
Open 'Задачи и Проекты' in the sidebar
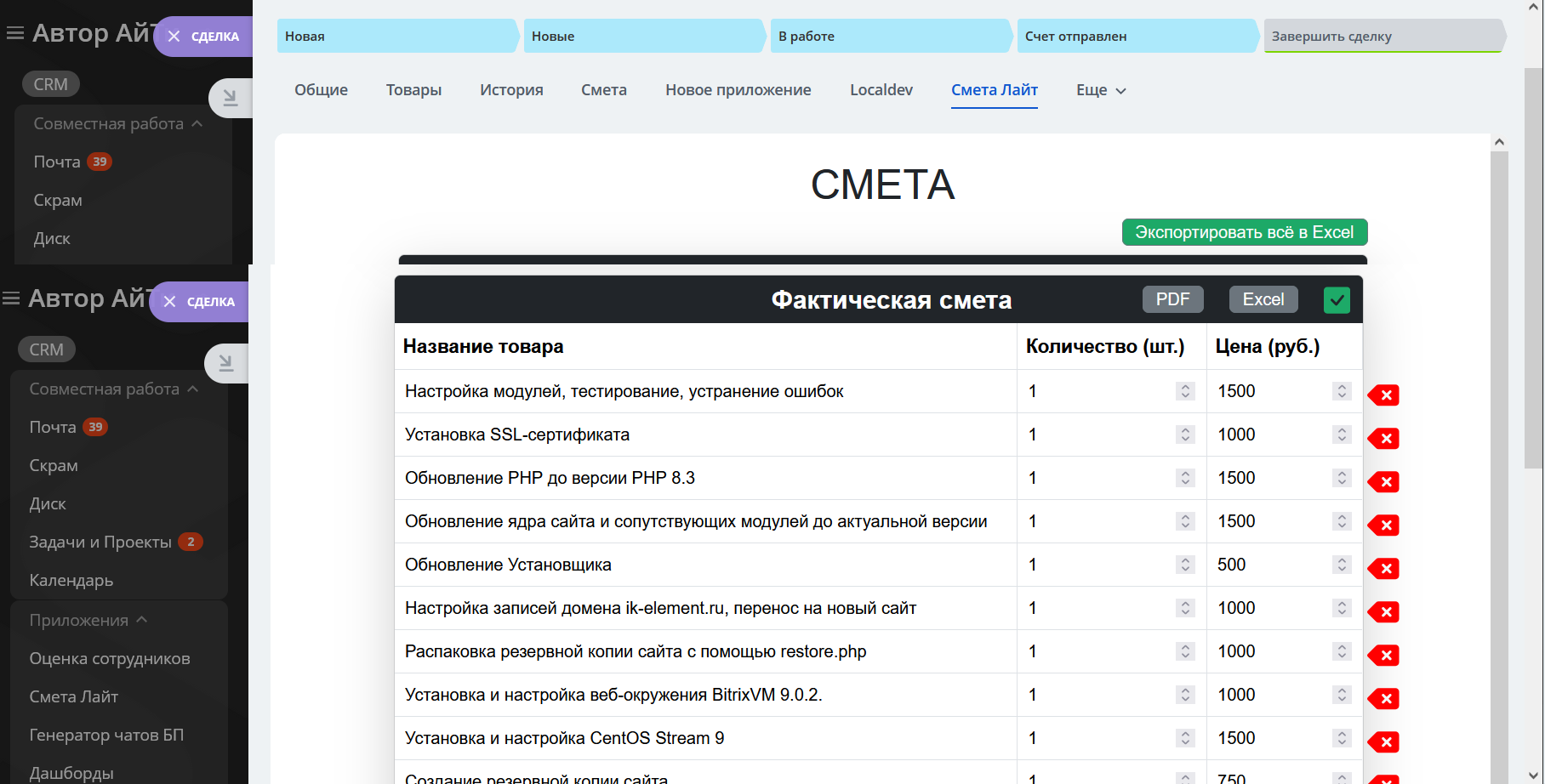coord(100,542)
